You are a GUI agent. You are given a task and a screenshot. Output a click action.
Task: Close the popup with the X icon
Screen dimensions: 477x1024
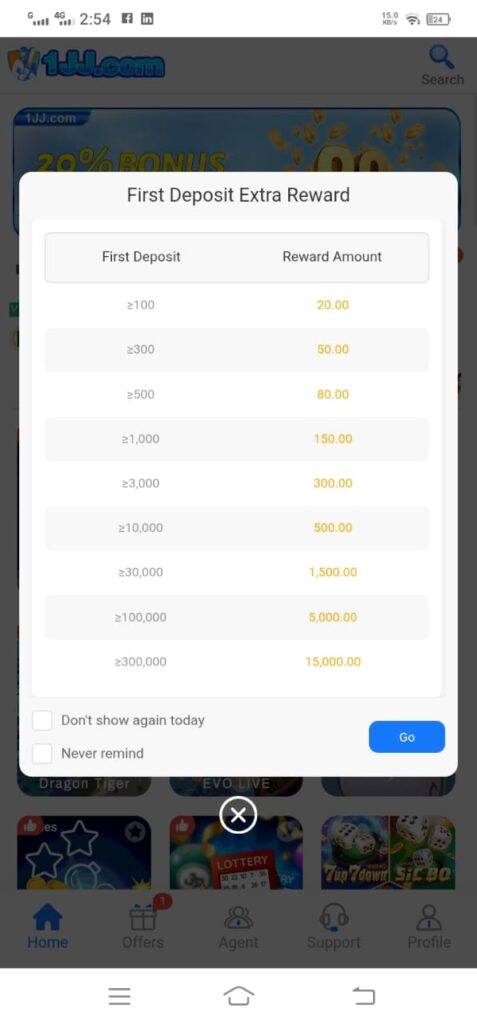coord(238,815)
